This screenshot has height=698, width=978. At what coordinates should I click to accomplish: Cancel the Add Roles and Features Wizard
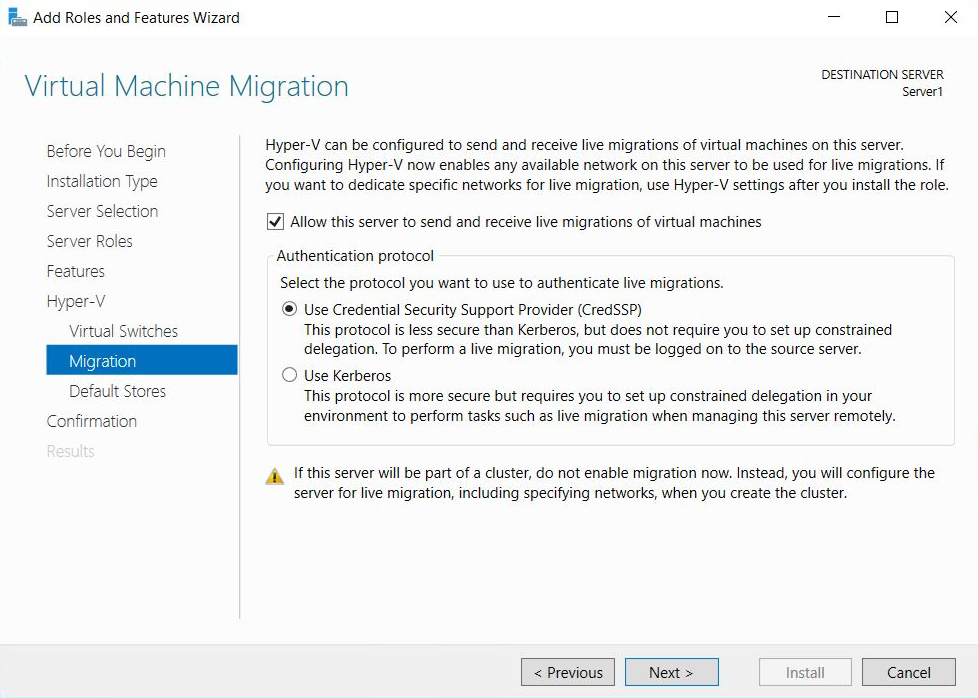pos(908,671)
